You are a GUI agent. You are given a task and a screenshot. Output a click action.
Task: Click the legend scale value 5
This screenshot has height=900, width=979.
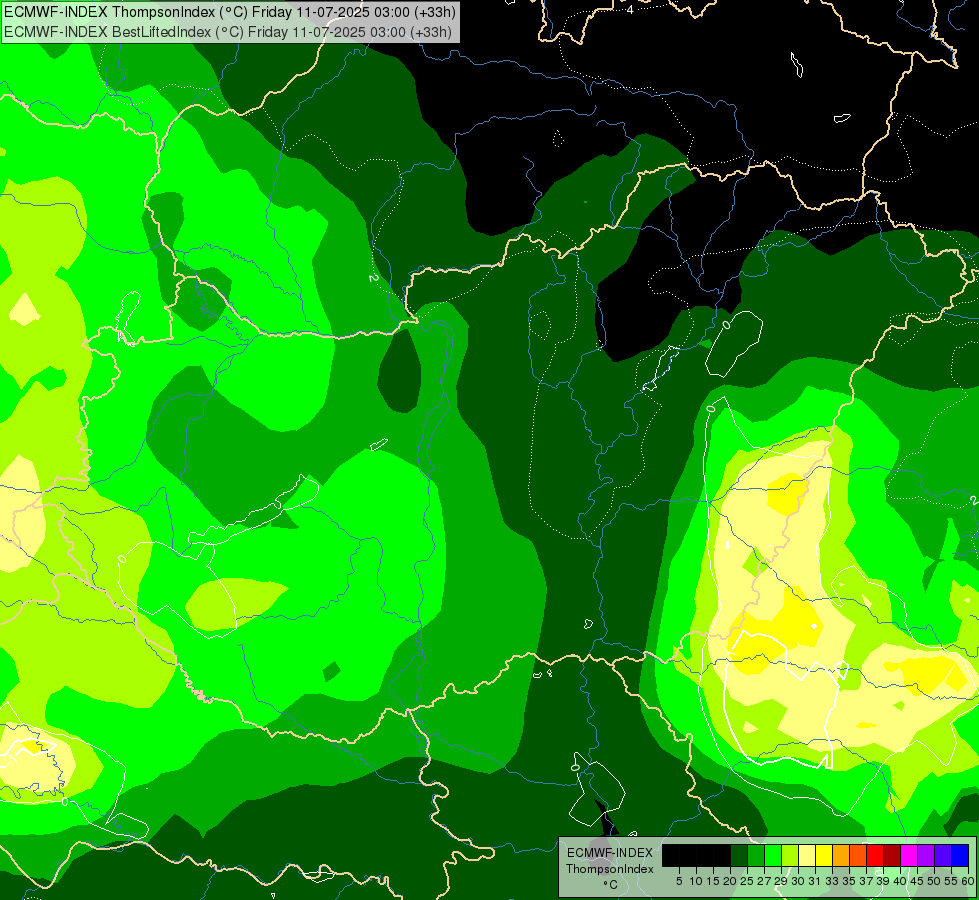click(679, 881)
